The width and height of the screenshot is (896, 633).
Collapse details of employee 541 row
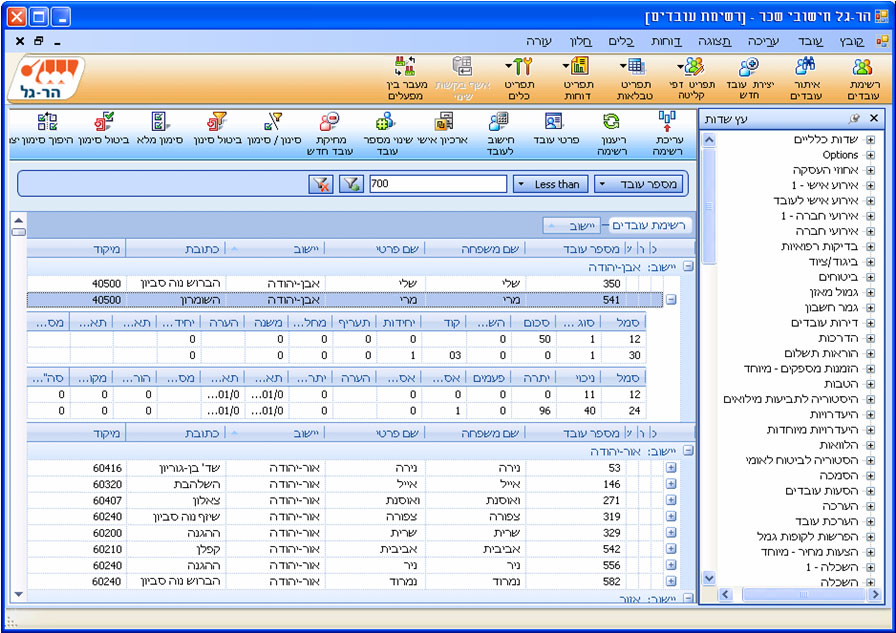coord(671,299)
